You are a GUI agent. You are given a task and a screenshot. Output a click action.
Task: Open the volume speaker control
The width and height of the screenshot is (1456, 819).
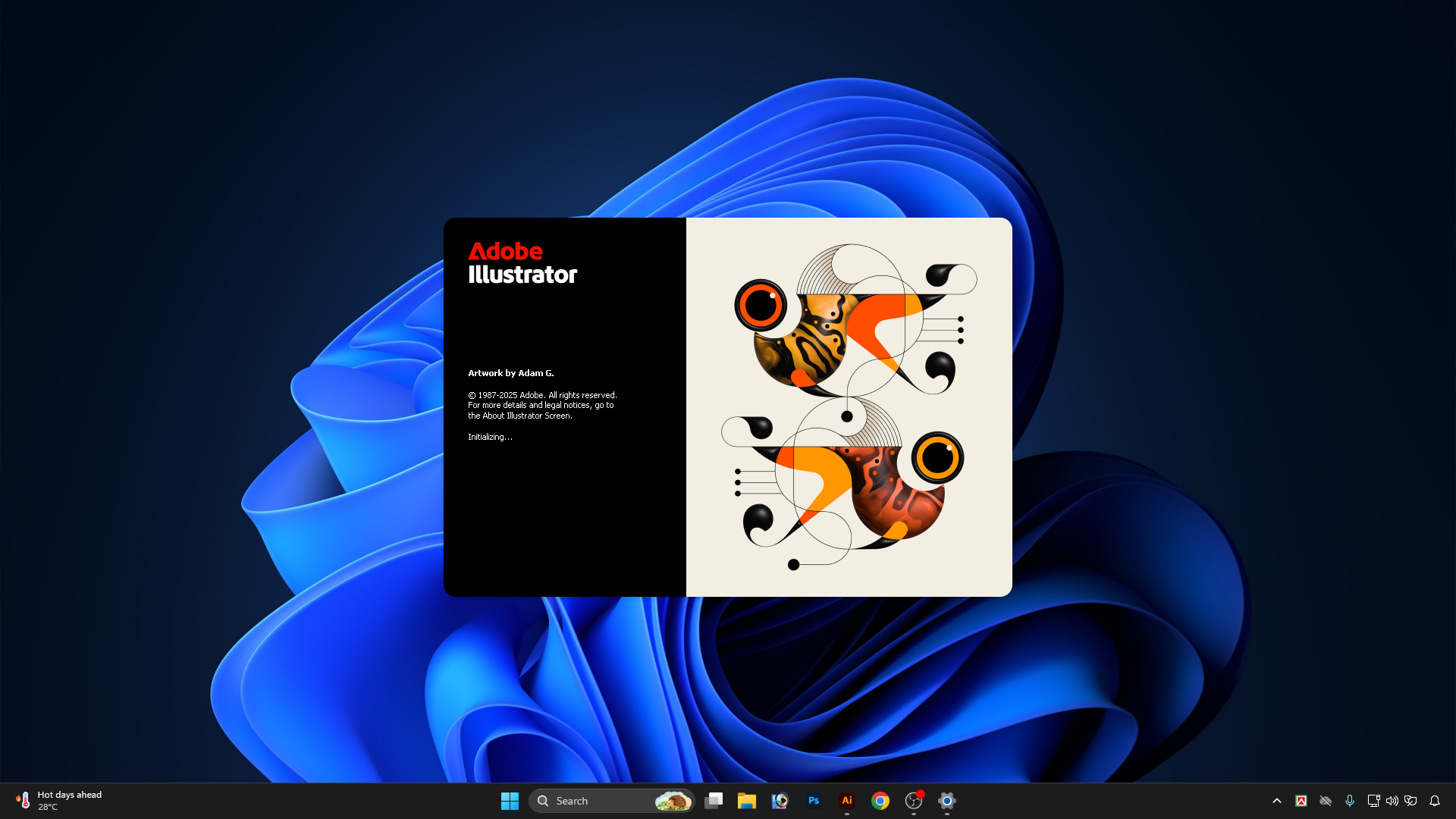click(x=1392, y=801)
